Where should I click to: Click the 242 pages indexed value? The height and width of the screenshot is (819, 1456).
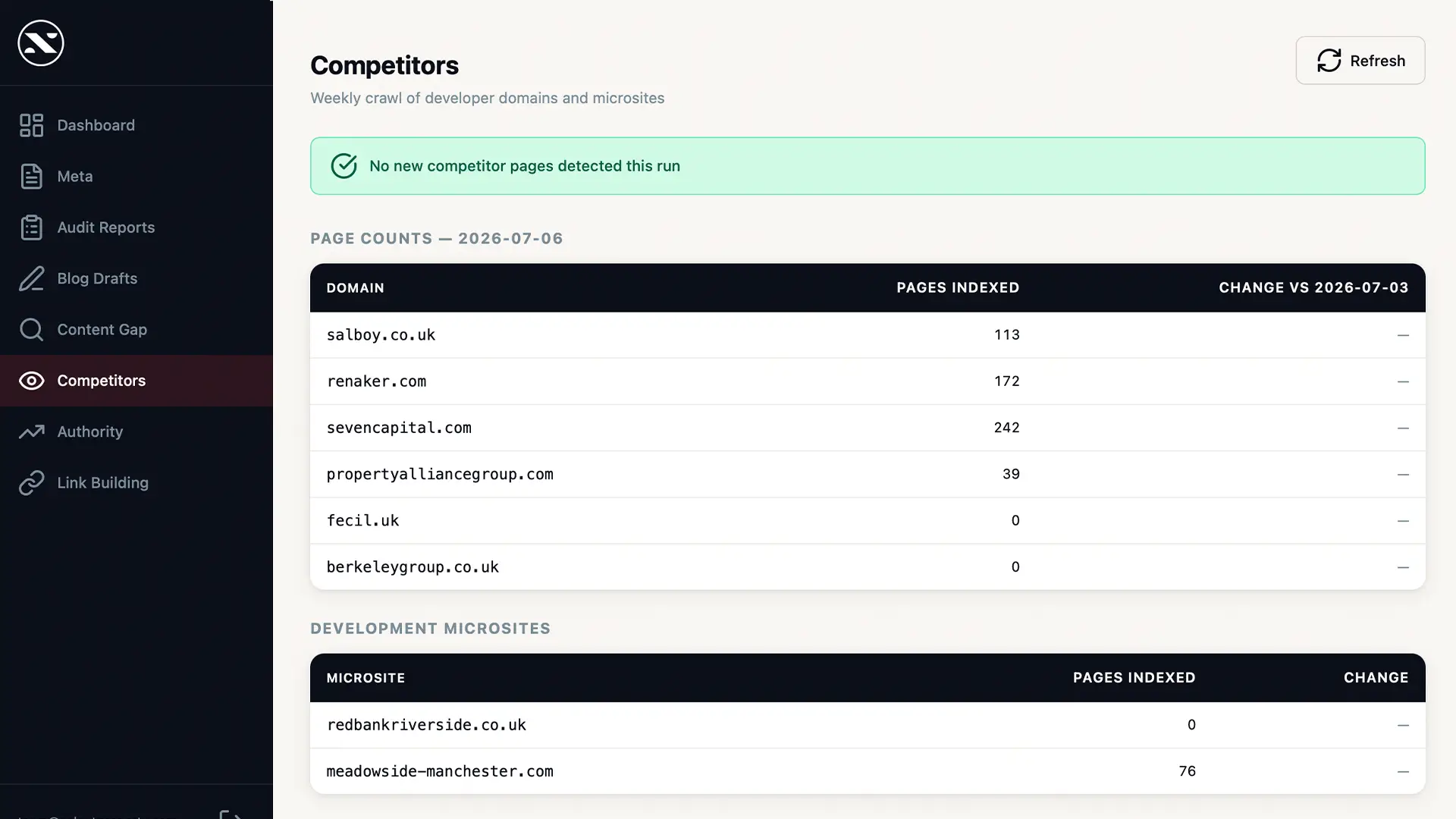pyautogui.click(x=1006, y=428)
